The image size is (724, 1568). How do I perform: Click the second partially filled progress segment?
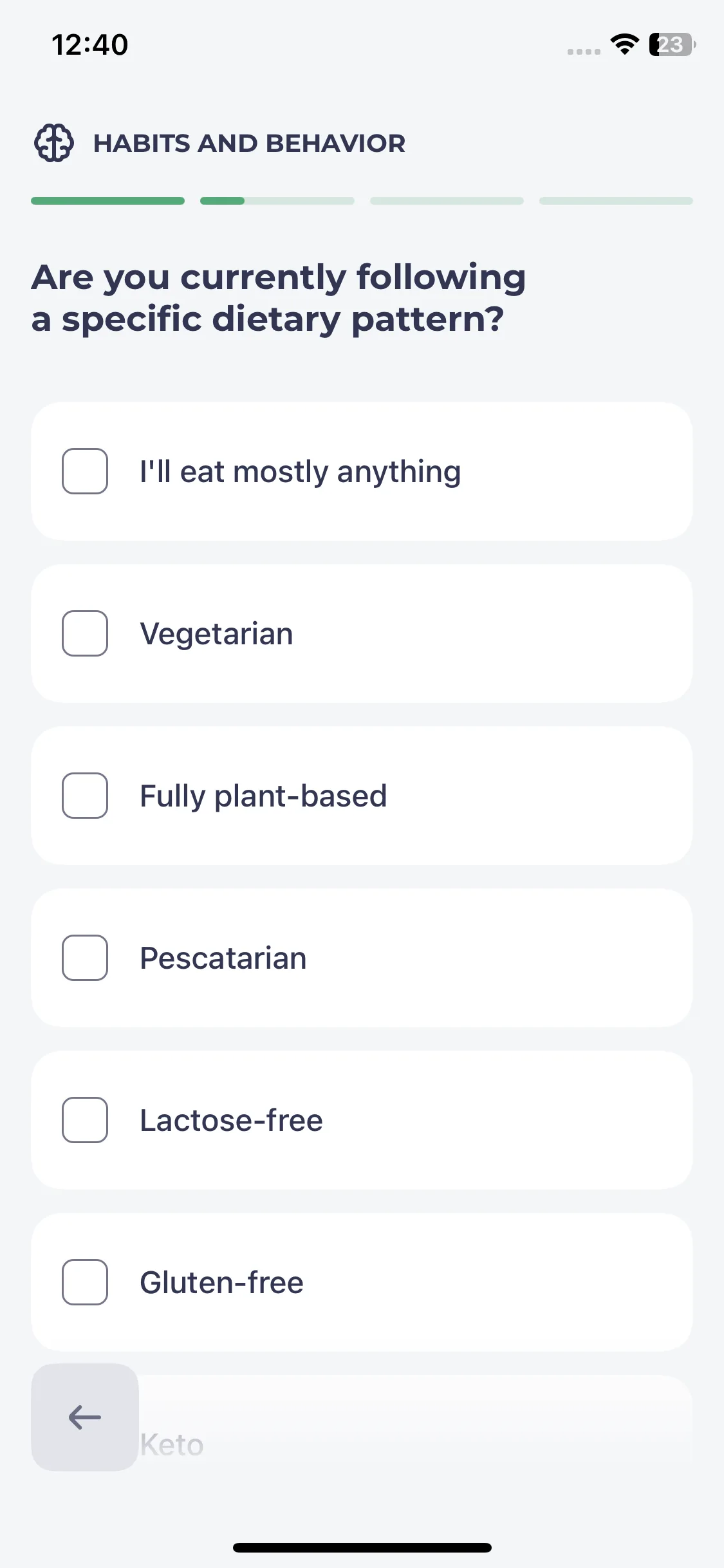(x=277, y=201)
